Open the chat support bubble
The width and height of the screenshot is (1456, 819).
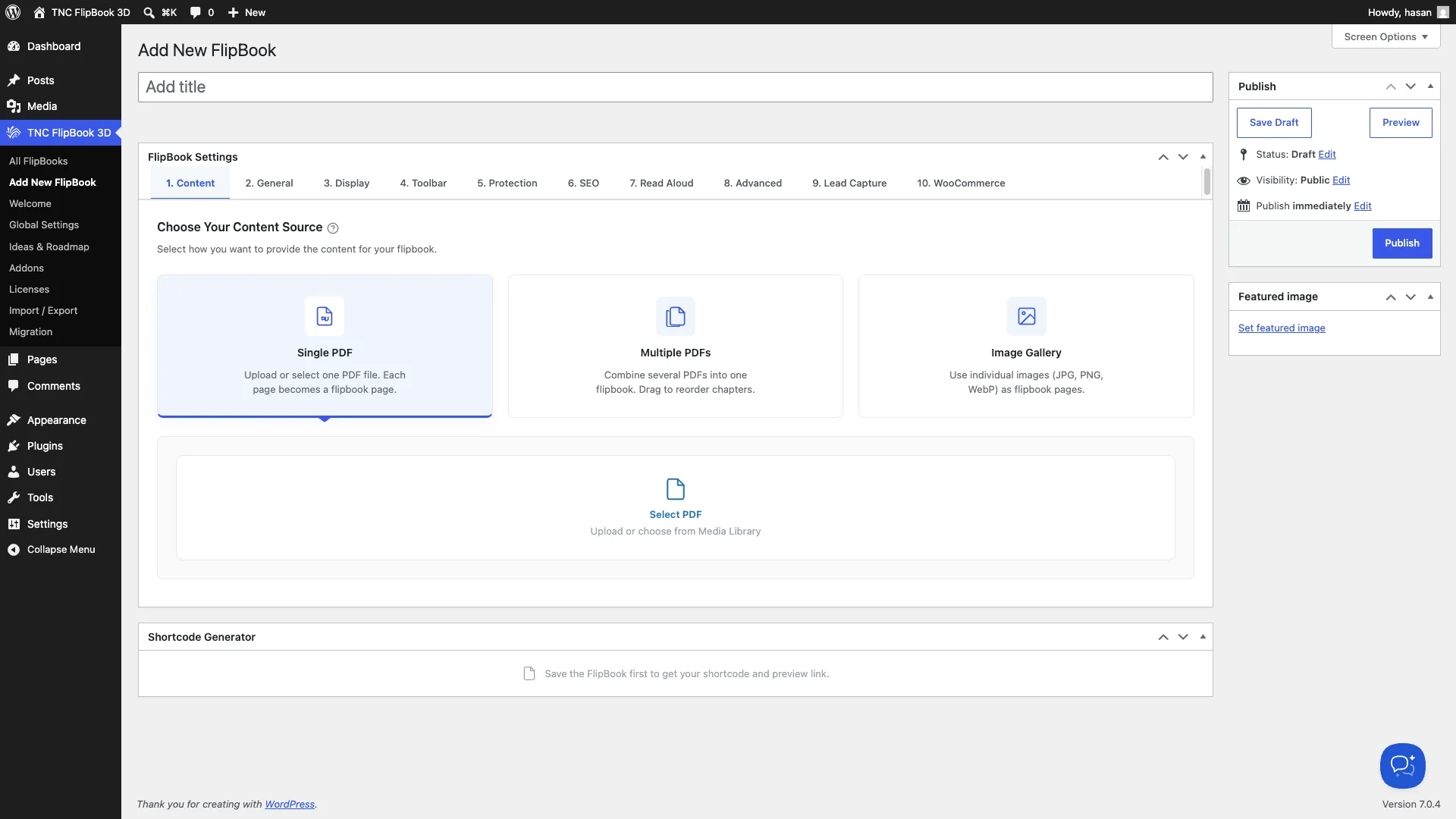1403,766
